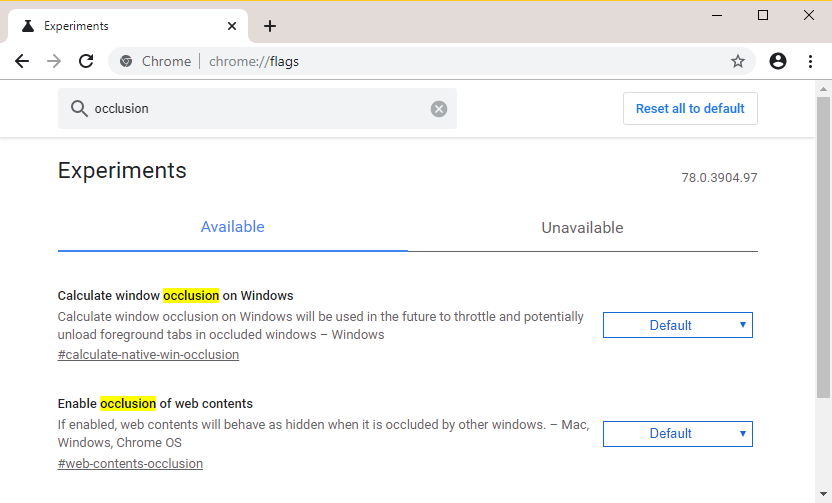Switch to the Unavailable tab

(582, 228)
